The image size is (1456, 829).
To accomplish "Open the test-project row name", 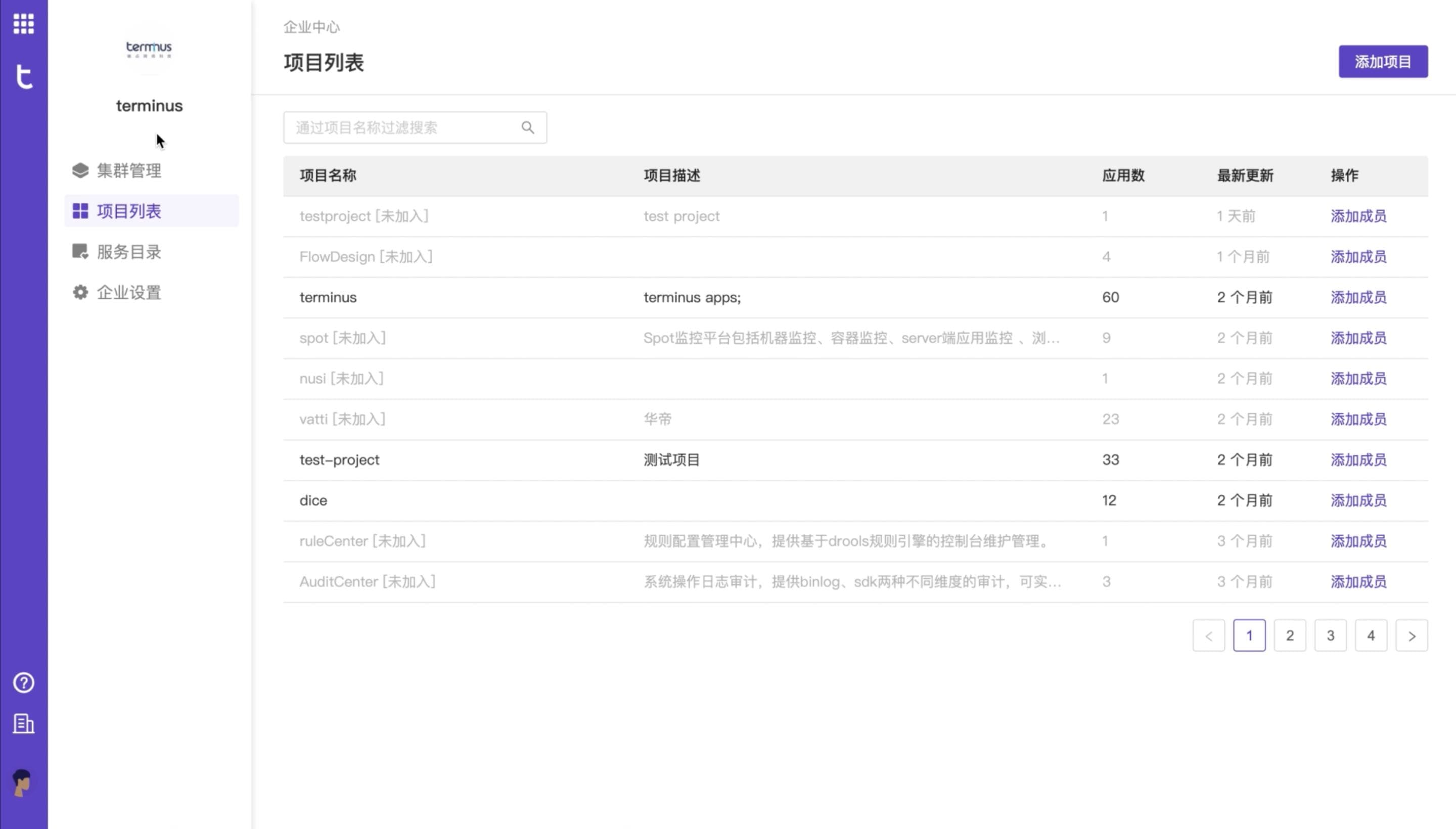I will 339,459.
